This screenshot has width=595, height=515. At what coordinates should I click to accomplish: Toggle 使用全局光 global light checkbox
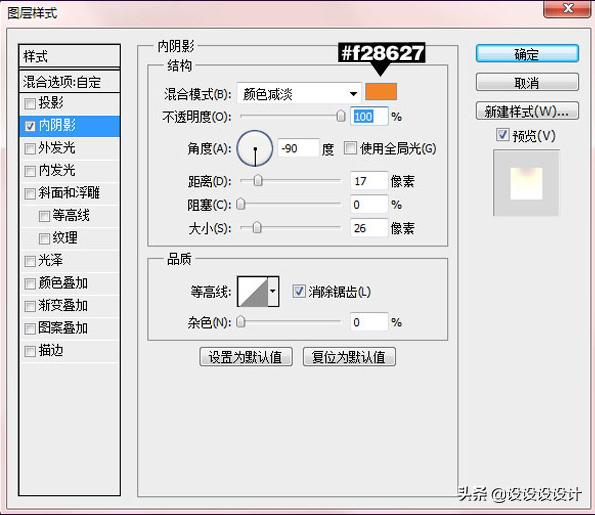coord(350,148)
